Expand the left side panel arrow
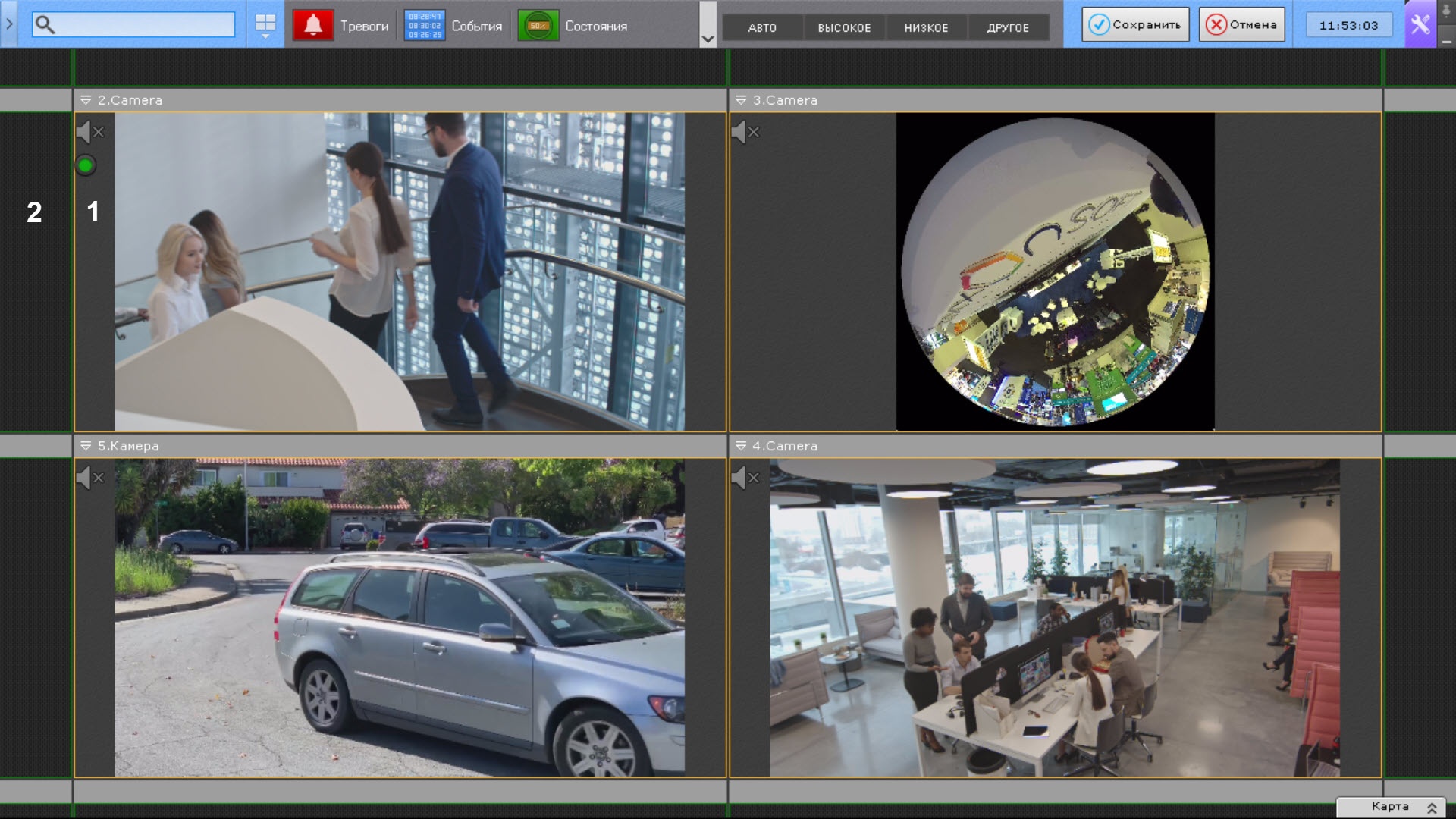The width and height of the screenshot is (1456, 819). point(9,24)
